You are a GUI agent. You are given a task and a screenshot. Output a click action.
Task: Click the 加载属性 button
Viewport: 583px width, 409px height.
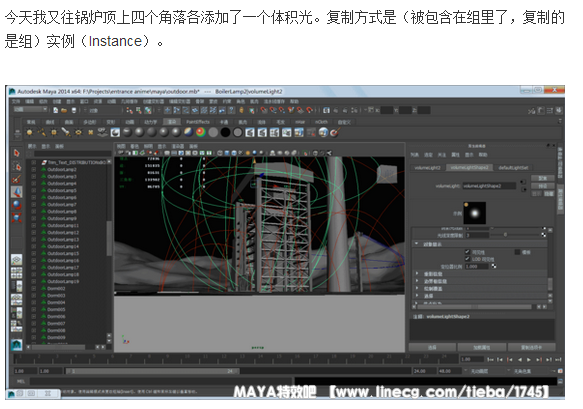[x=481, y=347]
